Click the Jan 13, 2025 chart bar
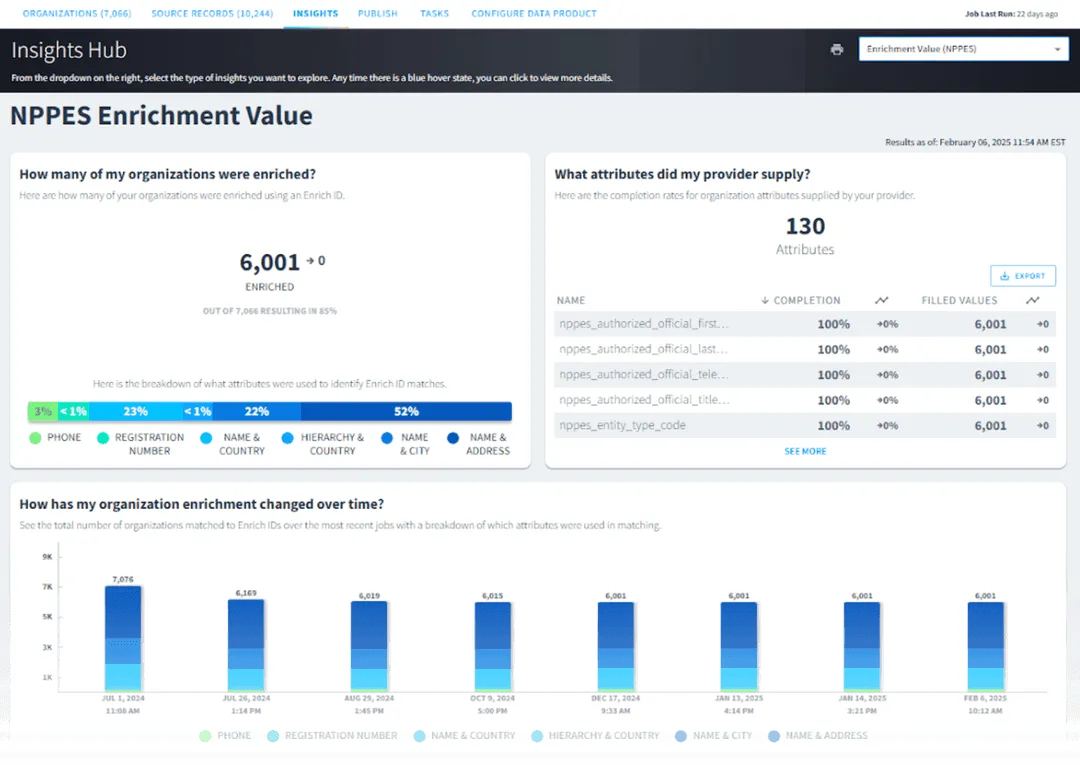 coord(739,647)
